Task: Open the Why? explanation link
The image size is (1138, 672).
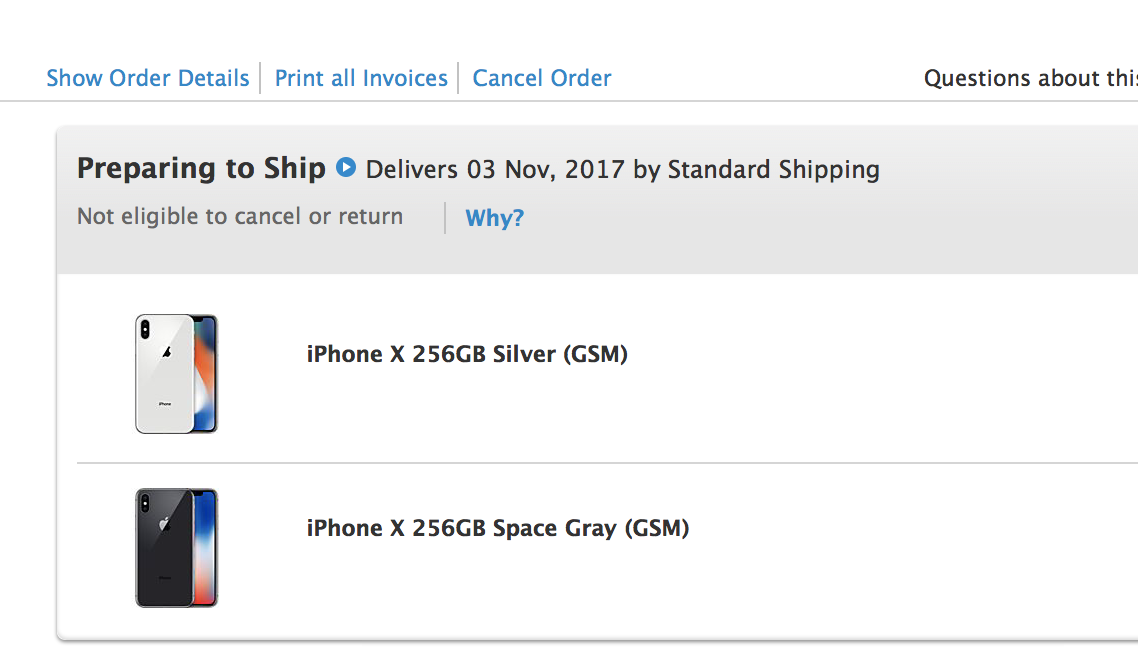Action: click(x=494, y=218)
